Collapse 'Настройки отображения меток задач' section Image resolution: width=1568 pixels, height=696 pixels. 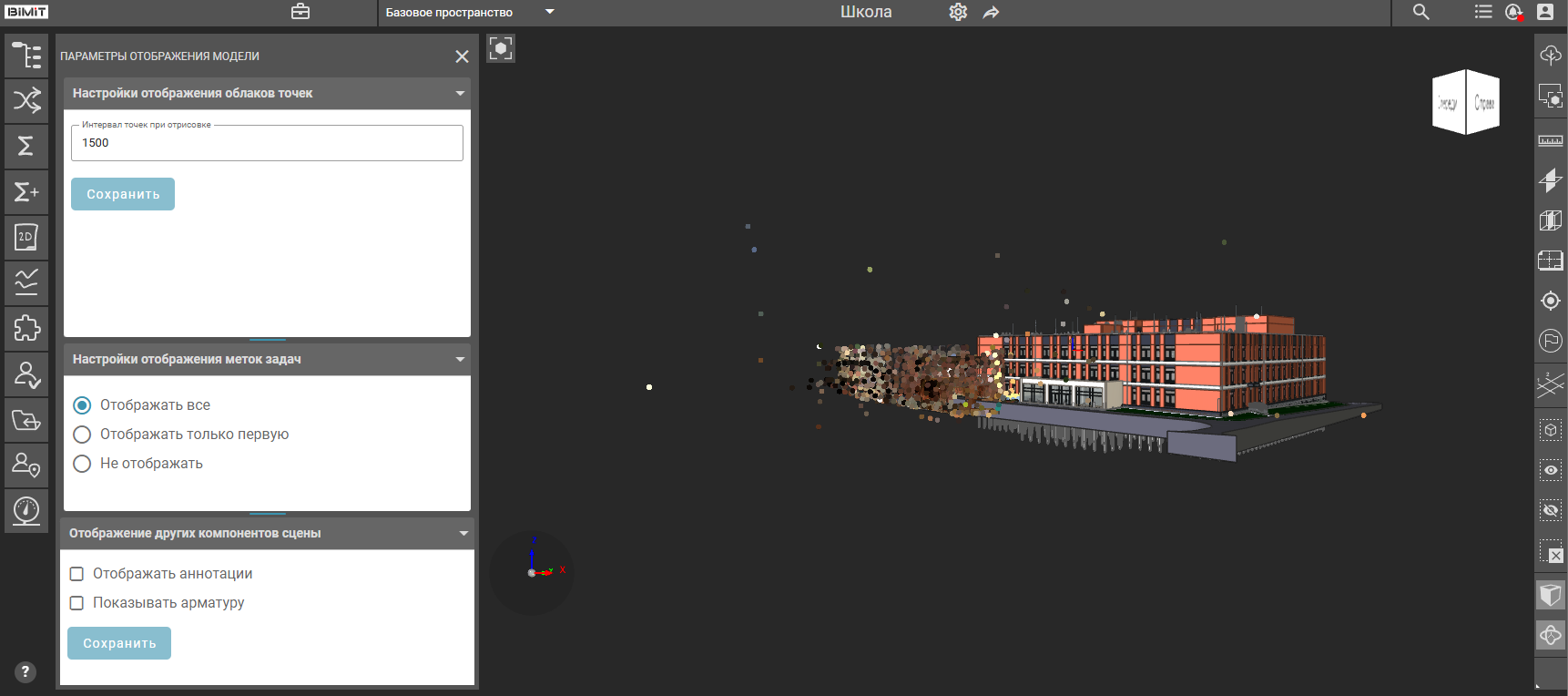[x=460, y=360]
